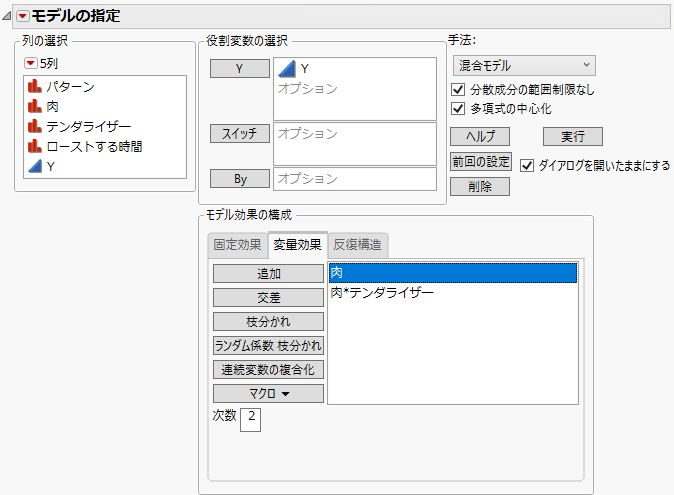The image size is (674, 495).
Task: Click the blue continuous icon for Y column
Action: [34, 166]
